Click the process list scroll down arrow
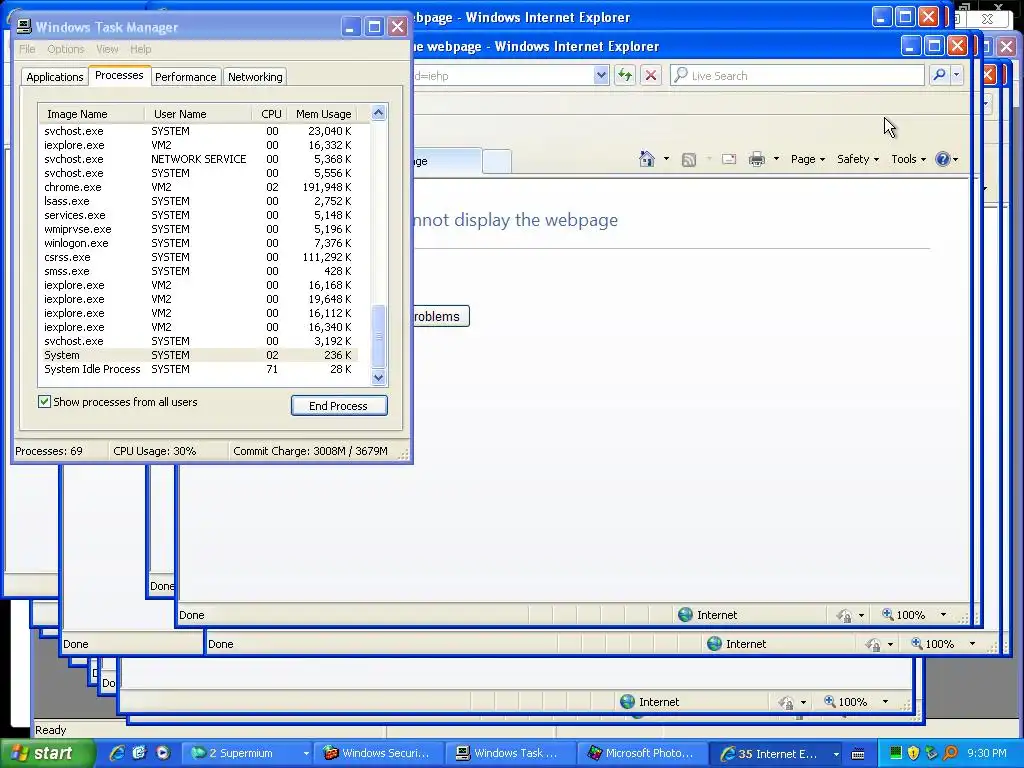This screenshot has height=768, width=1024. click(x=378, y=377)
